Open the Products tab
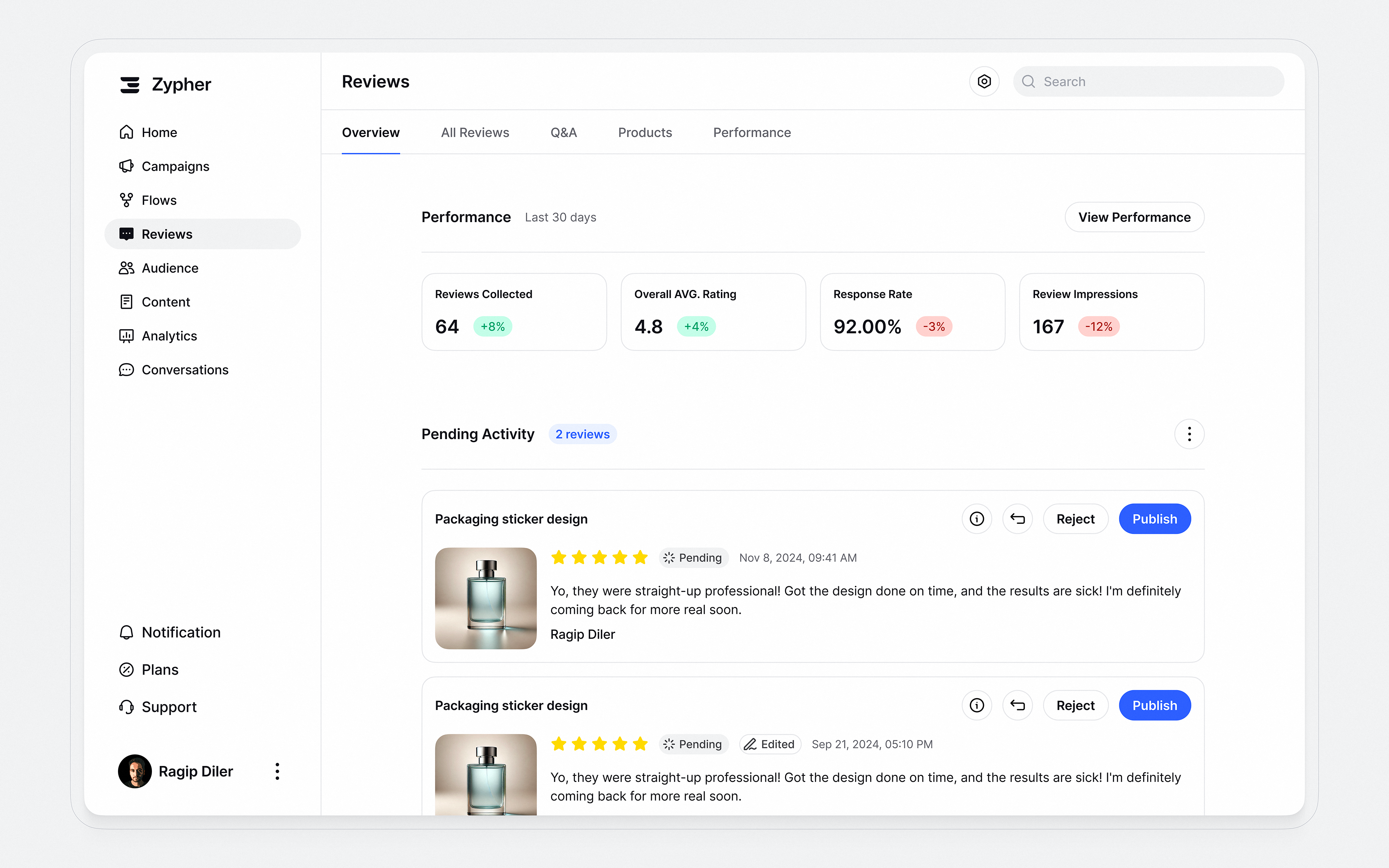 click(x=645, y=132)
